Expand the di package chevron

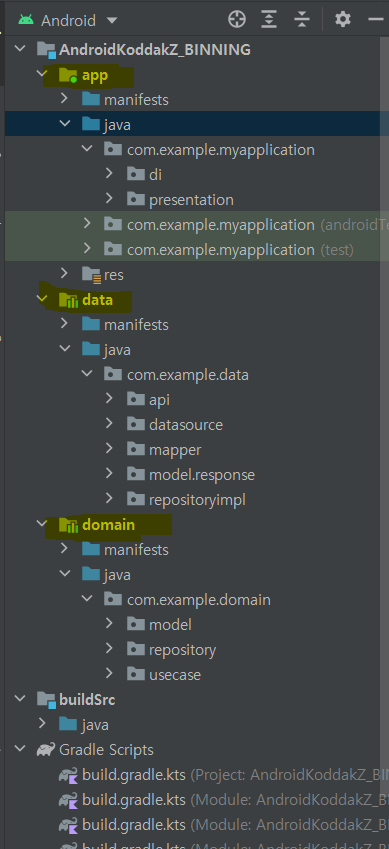(x=109, y=174)
